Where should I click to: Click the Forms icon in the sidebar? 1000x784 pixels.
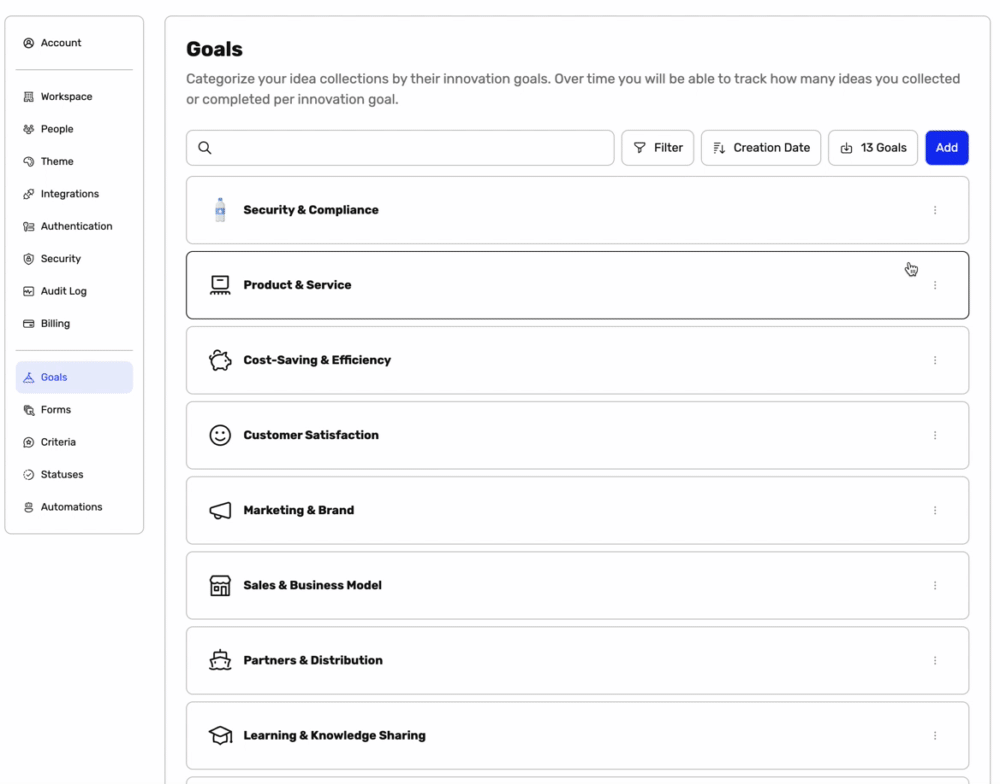(29, 410)
